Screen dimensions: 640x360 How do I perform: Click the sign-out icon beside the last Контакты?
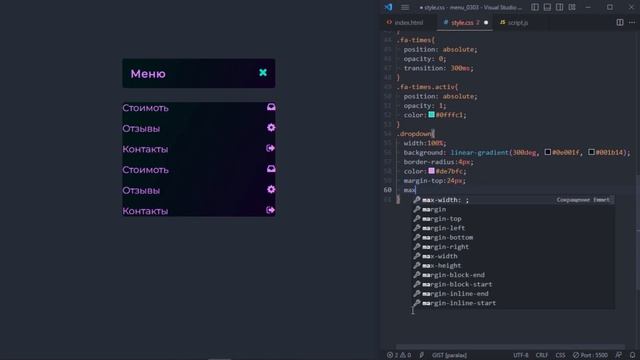click(271, 210)
